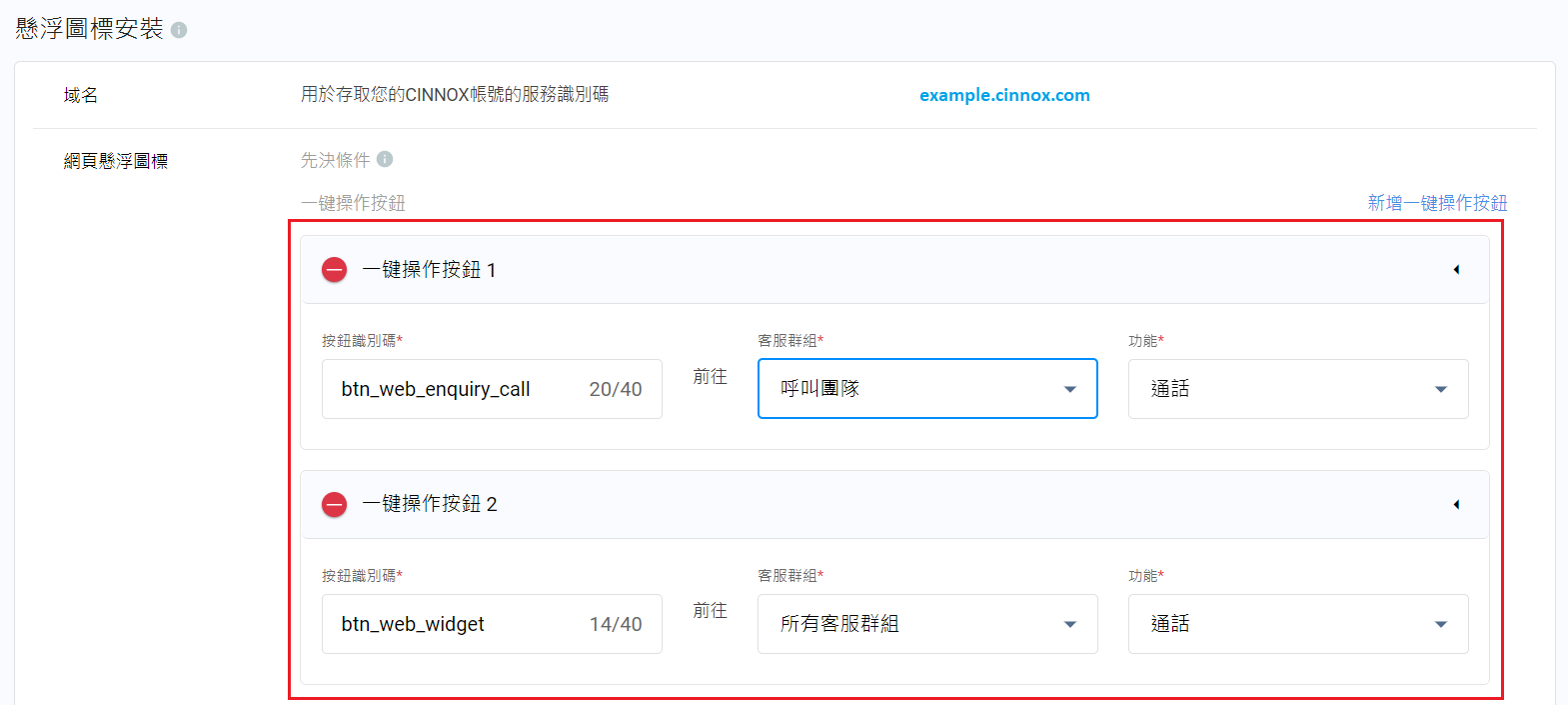Collapse 一键操作按鈕 2 panel arrow
Screen dimensions: 1568x705
1456,504
